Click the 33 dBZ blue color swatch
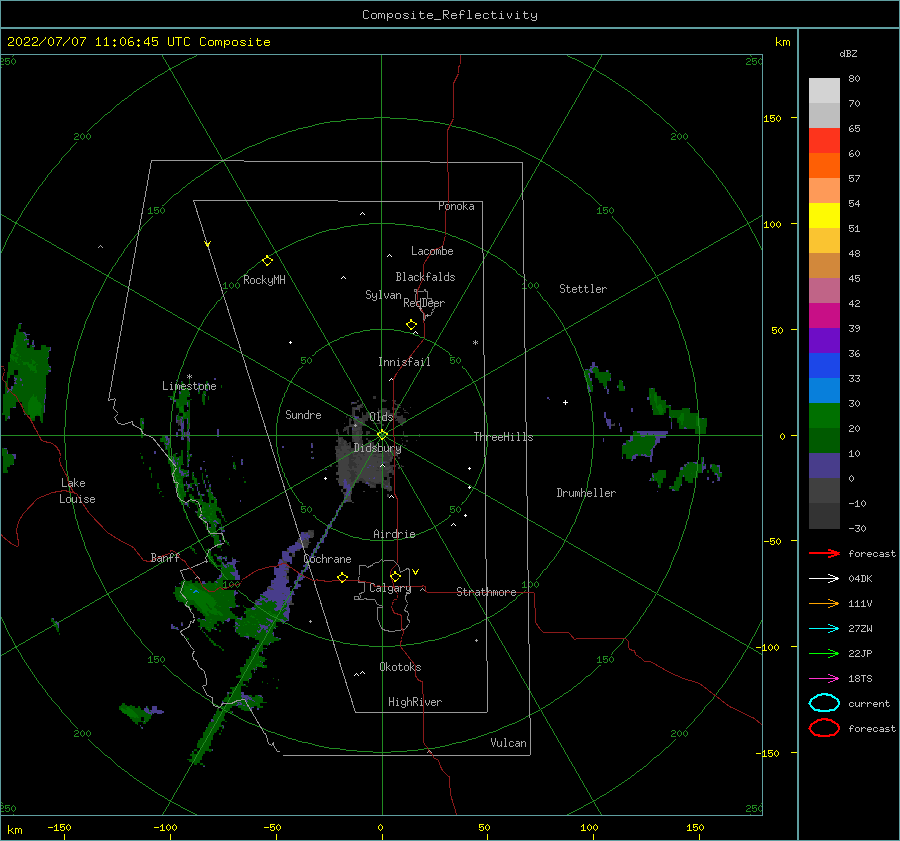Image resolution: width=900 pixels, height=841 pixels. (x=824, y=365)
